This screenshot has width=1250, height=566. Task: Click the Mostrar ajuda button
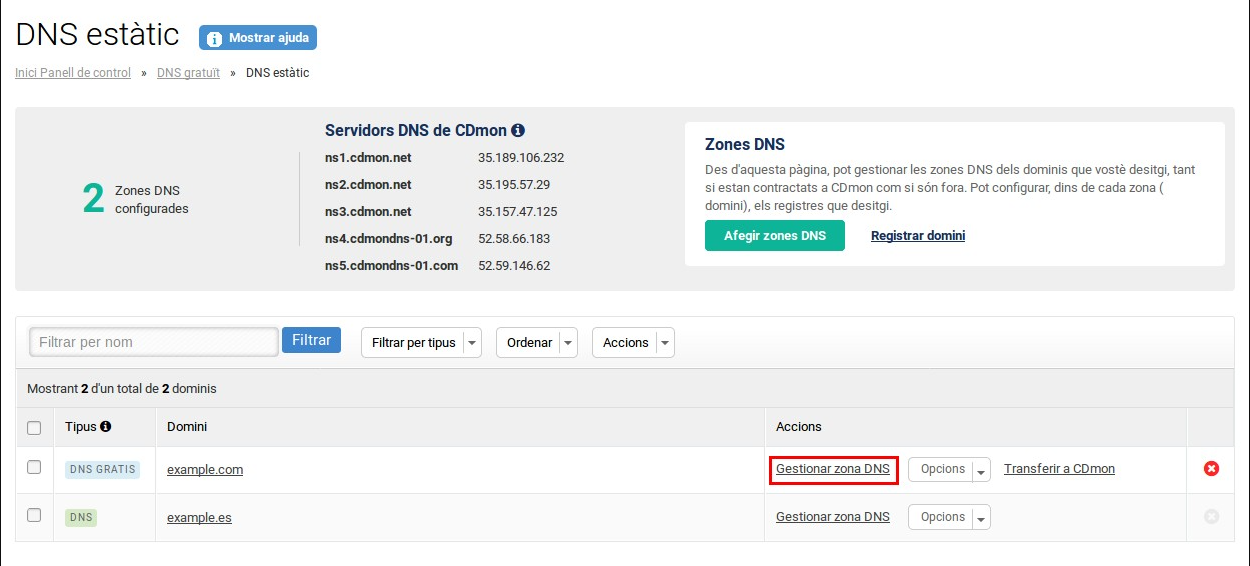258,39
